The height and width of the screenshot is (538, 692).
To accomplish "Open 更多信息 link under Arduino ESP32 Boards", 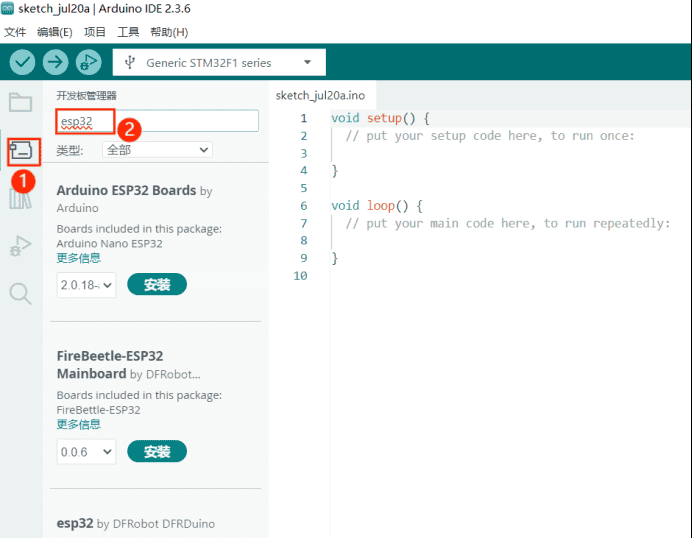I will click(79, 258).
